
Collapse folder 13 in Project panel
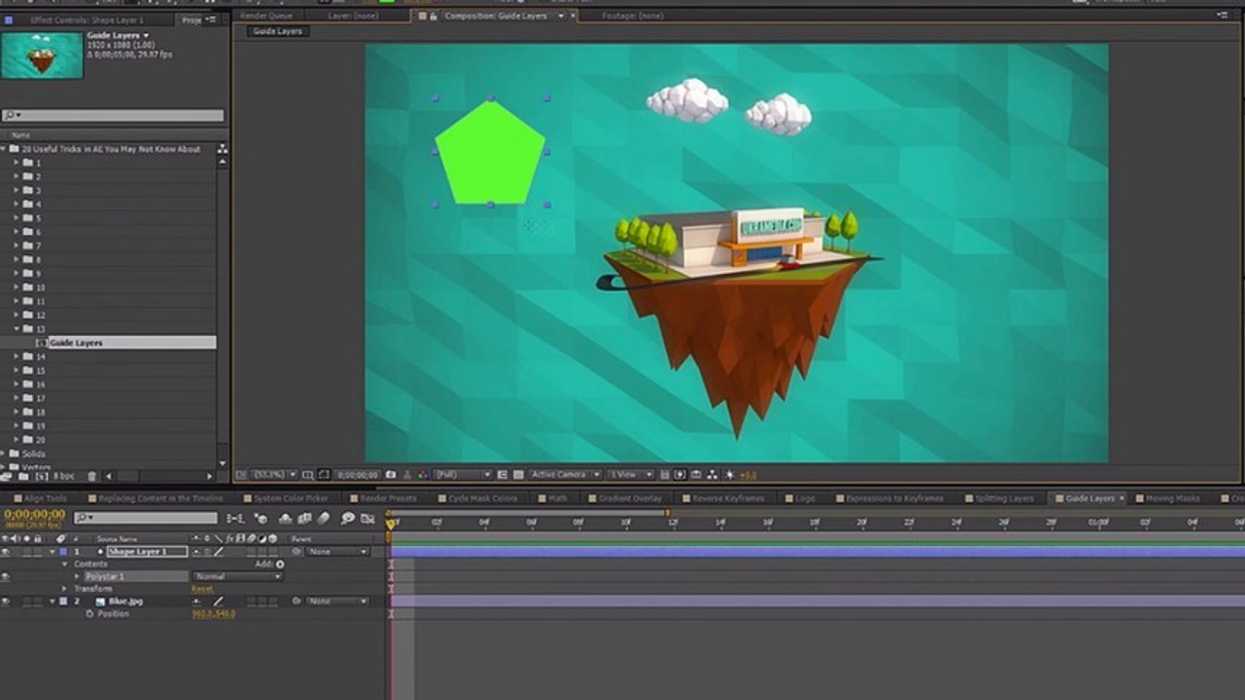17,329
